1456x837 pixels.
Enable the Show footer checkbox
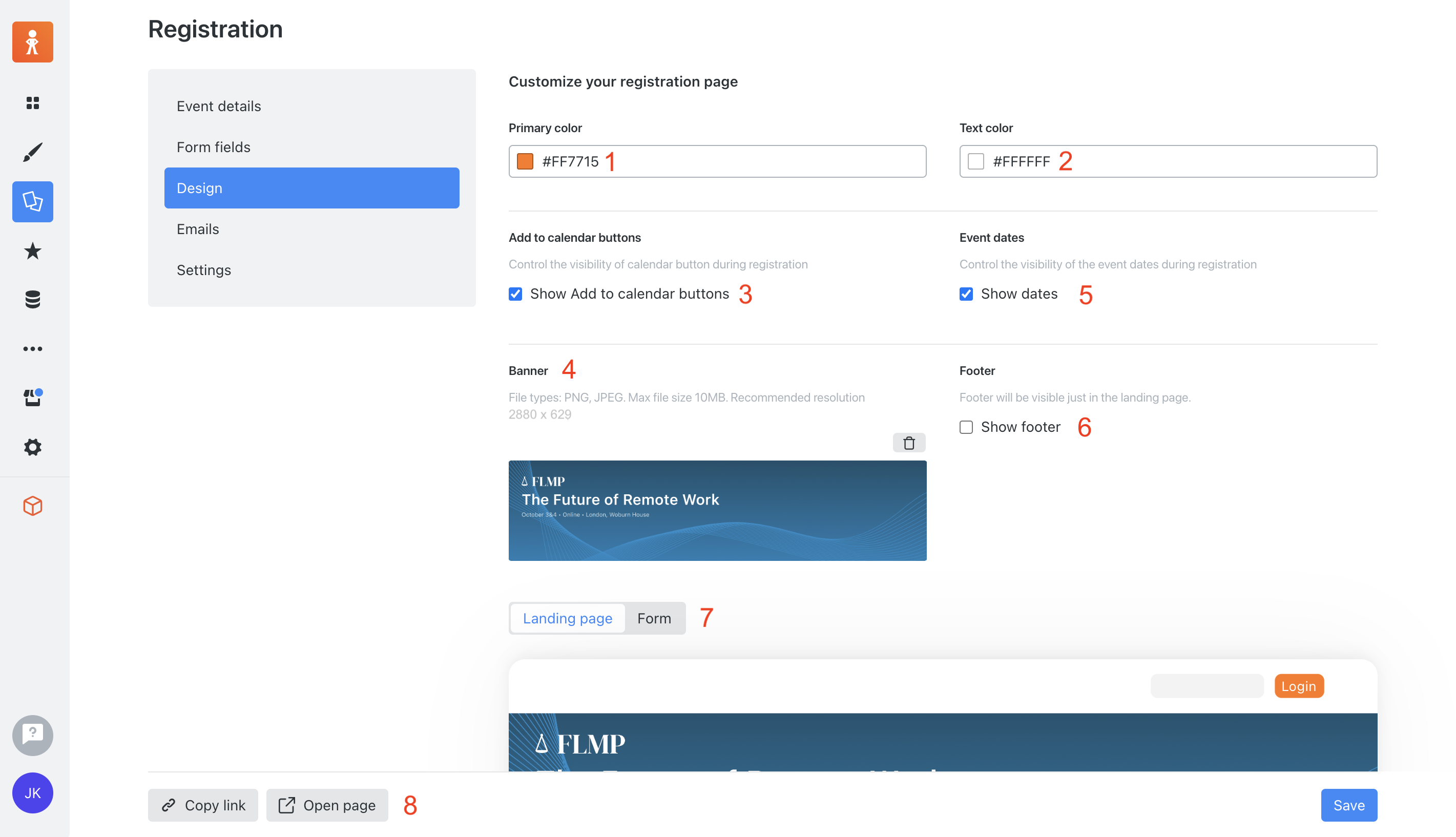966,427
